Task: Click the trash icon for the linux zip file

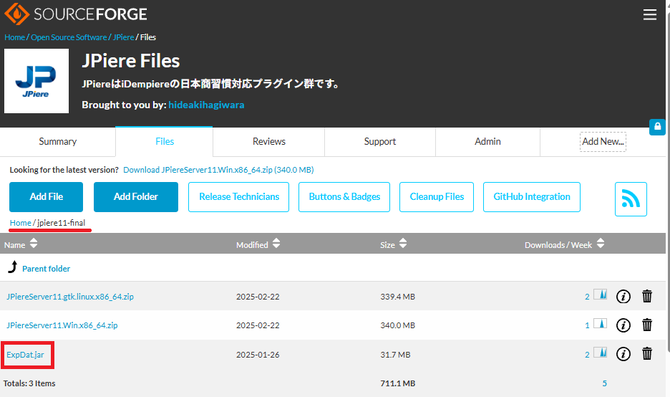Action: pos(647,296)
